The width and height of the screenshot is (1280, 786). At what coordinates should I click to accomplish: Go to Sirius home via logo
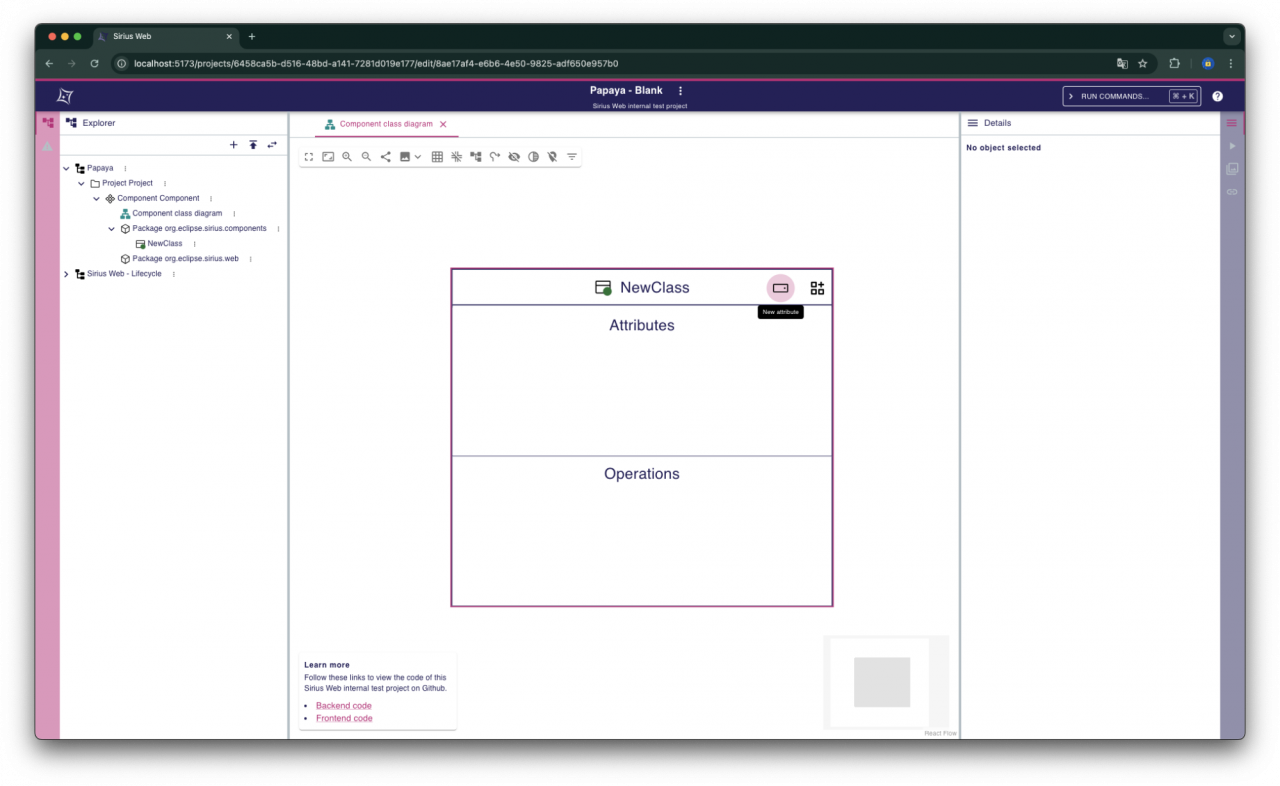click(64, 96)
